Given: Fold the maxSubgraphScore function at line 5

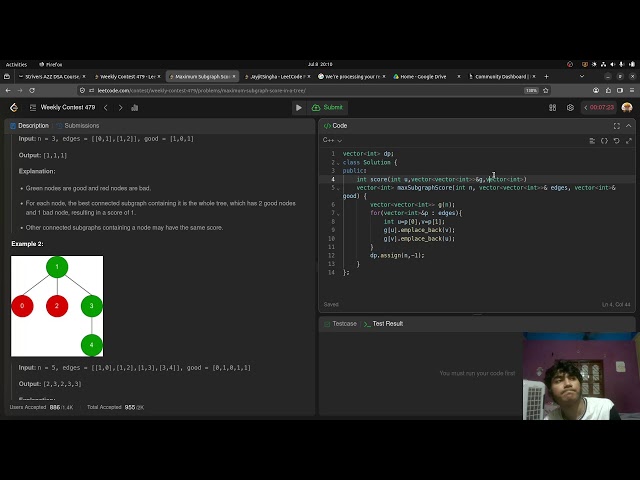Looking at the screenshot, I should click(x=338, y=188).
